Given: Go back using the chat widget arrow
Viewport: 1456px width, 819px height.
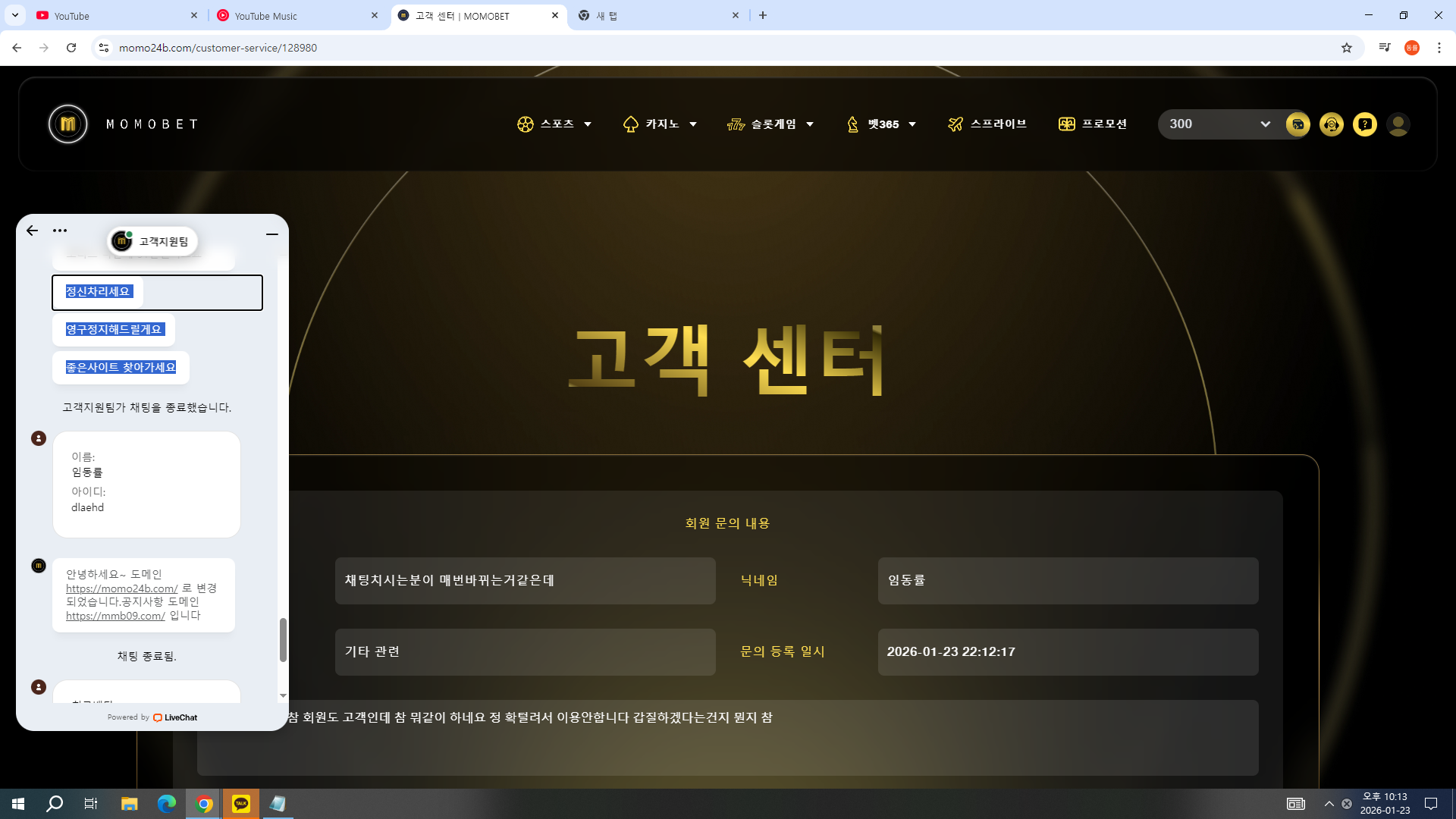Looking at the screenshot, I should [x=32, y=231].
